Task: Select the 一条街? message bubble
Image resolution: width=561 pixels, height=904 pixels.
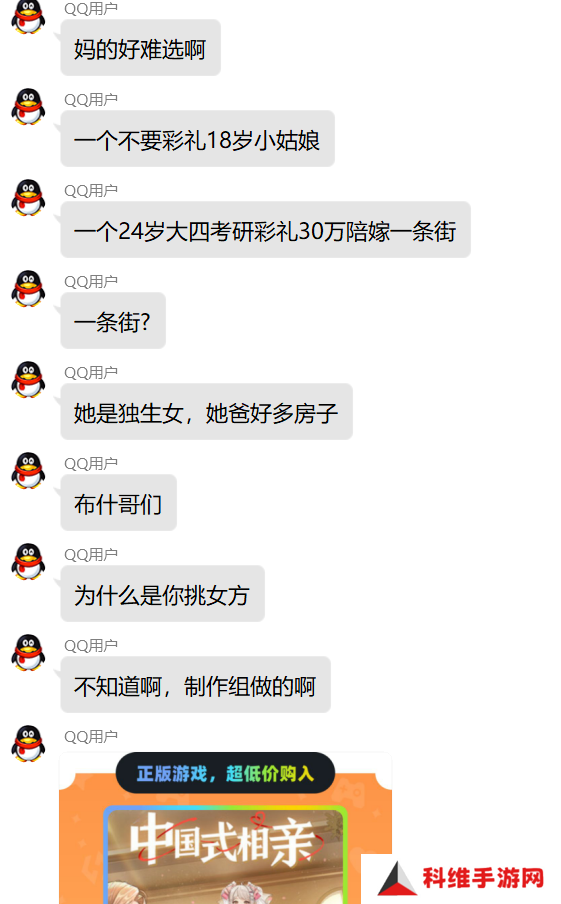Action: [113, 321]
